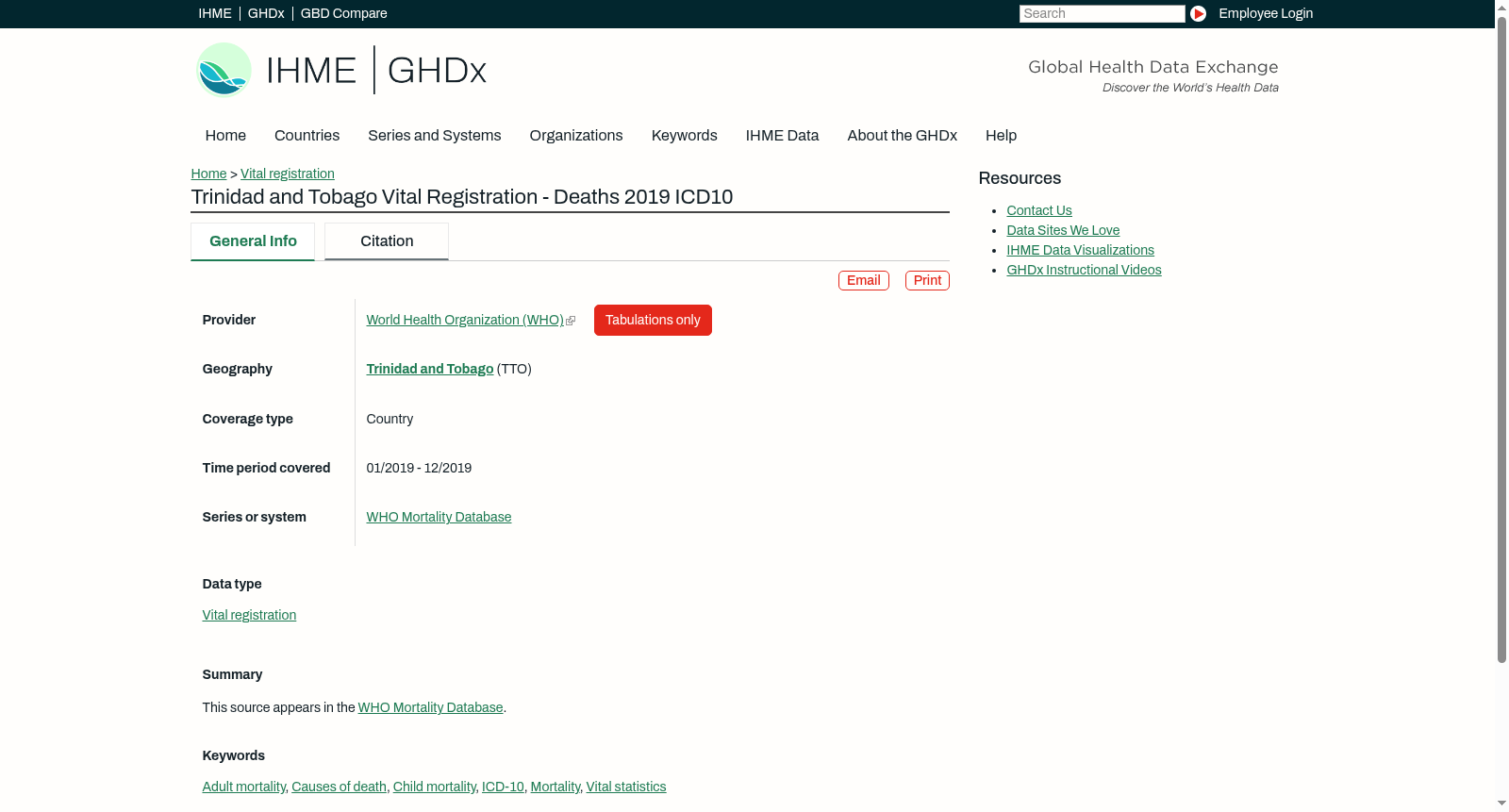Click the Home breadcrumb link

click(208, 174)
